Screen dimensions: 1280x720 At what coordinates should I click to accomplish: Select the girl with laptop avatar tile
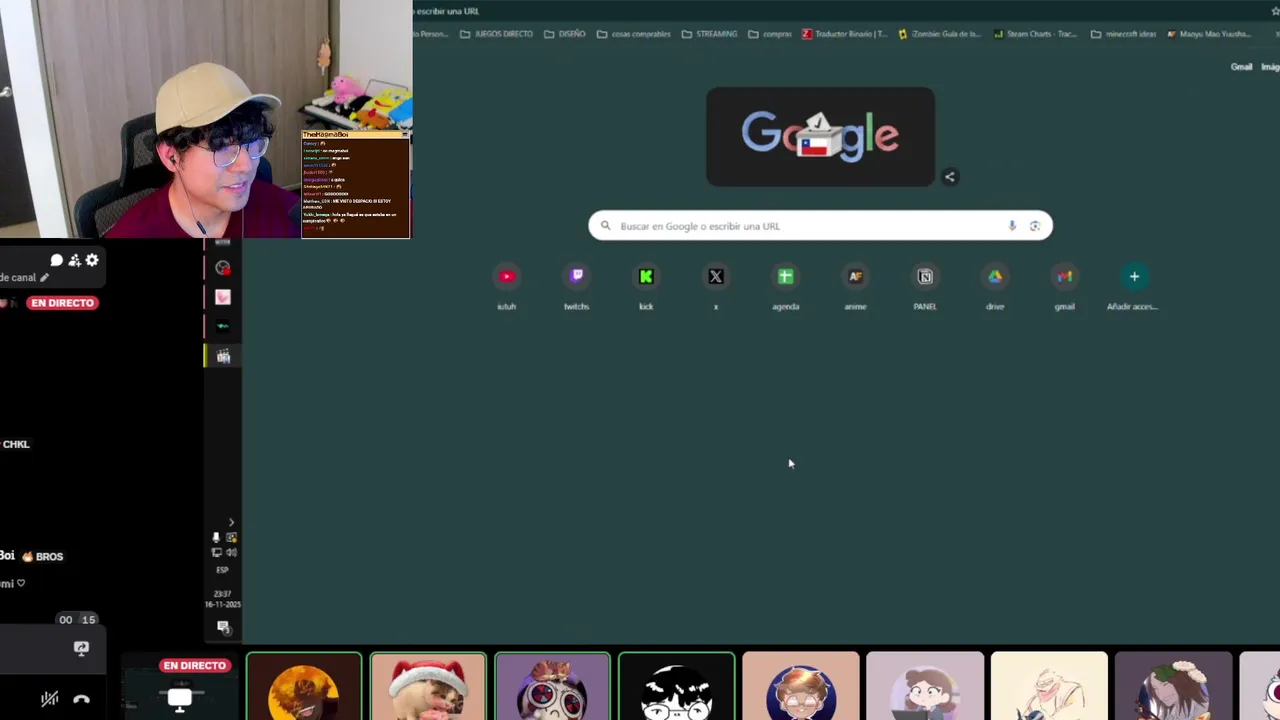[x=925, y=687]
